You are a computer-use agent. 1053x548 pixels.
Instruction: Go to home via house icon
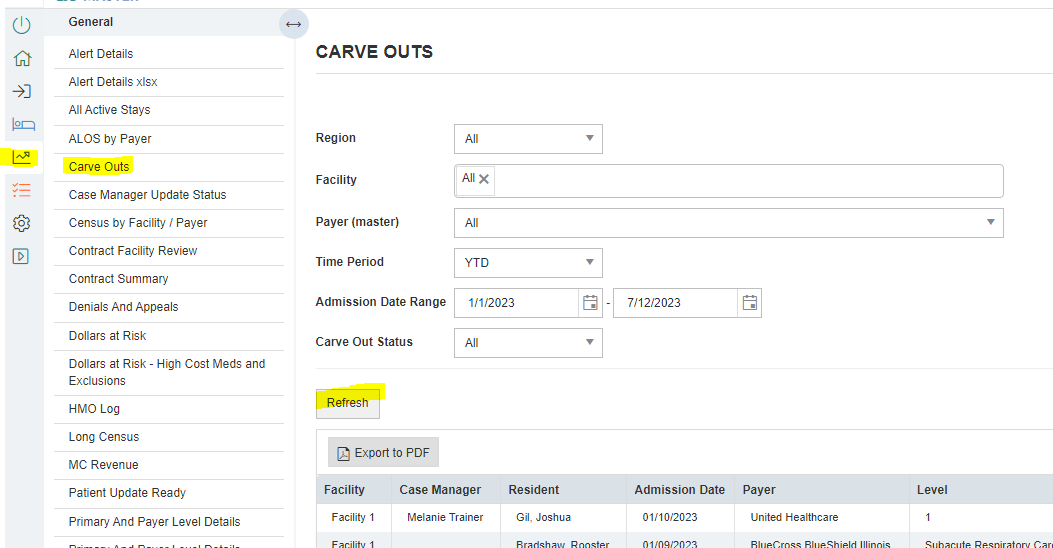[x=22, y=58]
